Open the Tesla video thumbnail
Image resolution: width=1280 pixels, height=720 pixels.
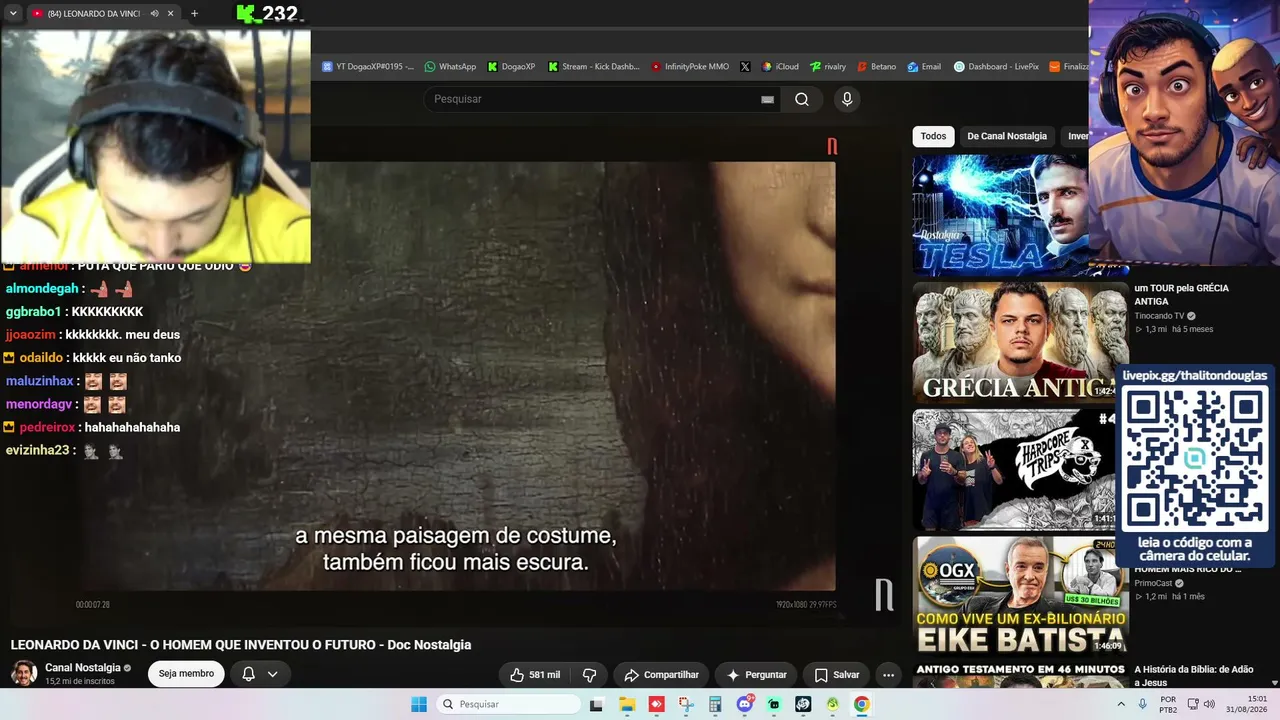[1000, 215]
